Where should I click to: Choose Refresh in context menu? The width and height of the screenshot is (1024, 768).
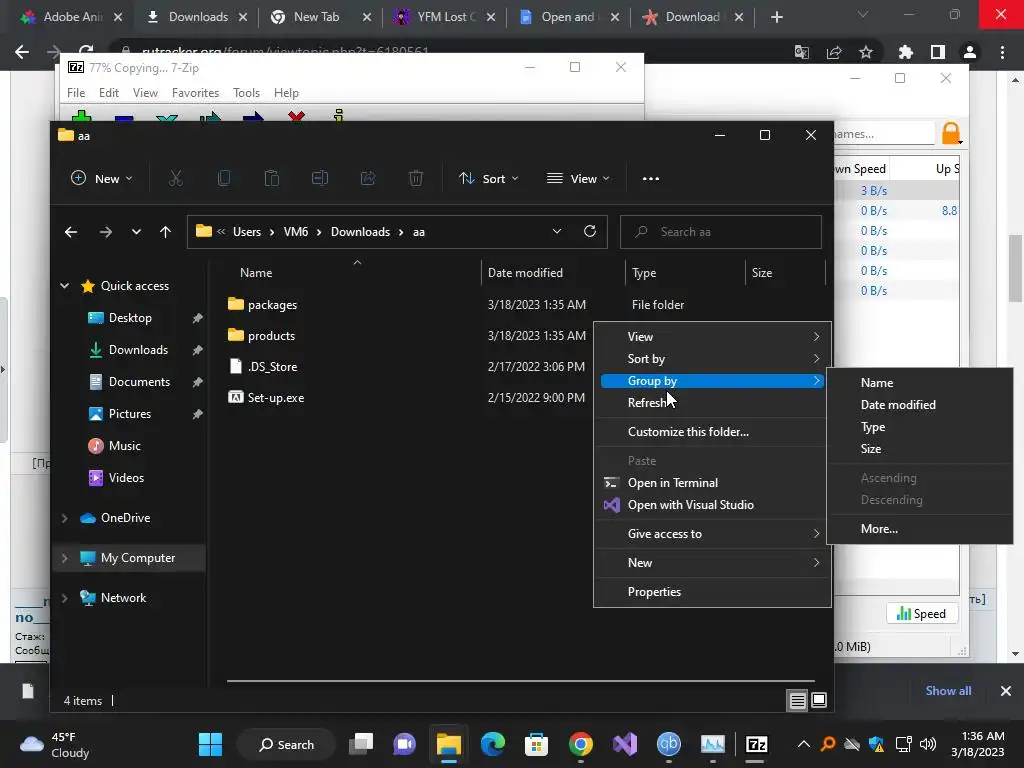[x=712, y=403]
